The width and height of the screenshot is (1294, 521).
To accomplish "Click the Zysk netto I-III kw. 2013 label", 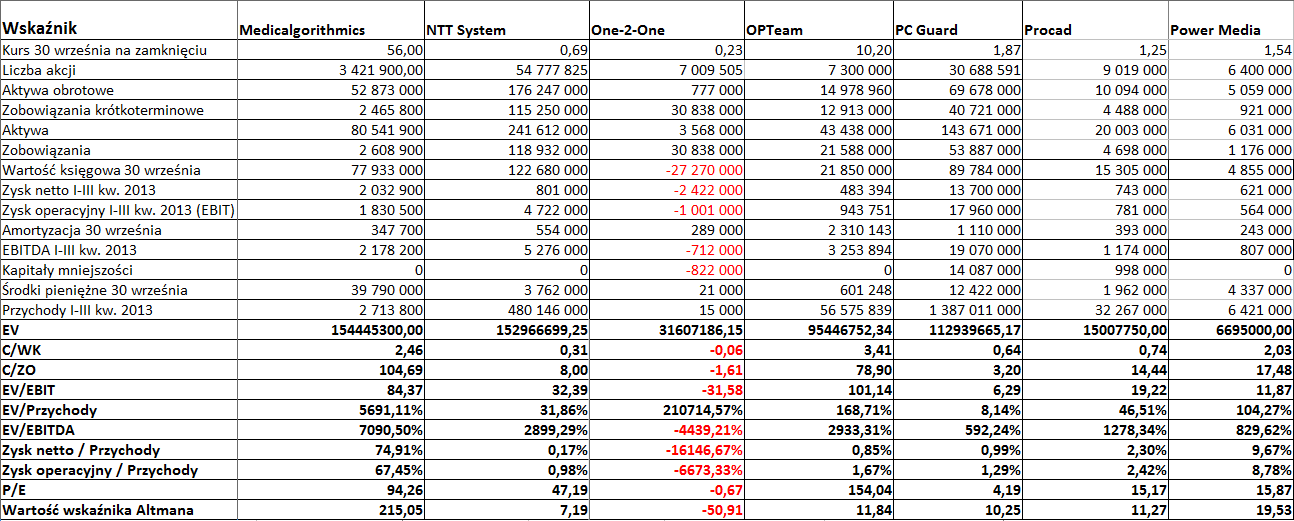I will [x=79, y=190].
